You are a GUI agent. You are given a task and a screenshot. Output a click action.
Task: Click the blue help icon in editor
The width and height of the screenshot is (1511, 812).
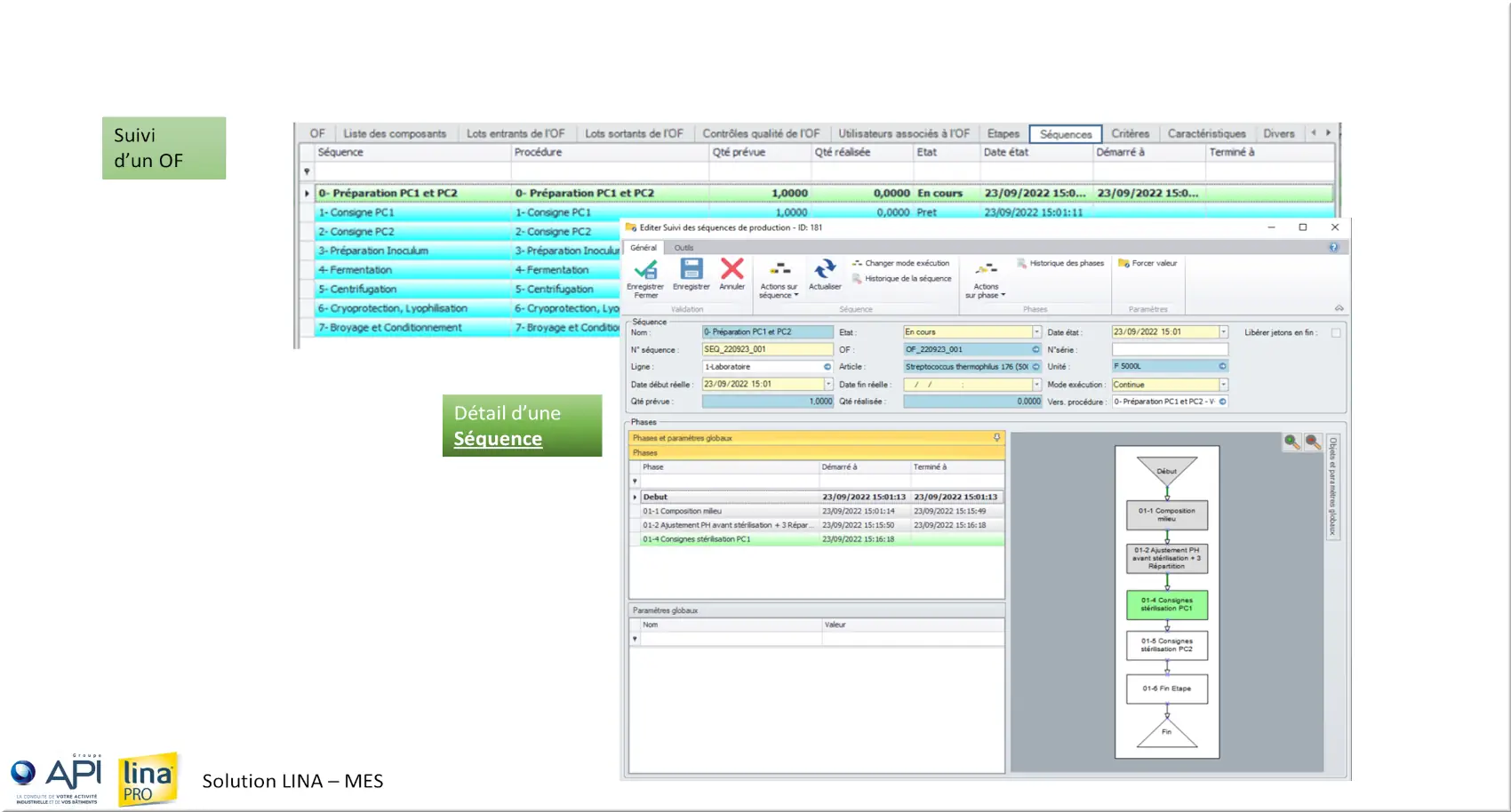(x=1333, y=248)
